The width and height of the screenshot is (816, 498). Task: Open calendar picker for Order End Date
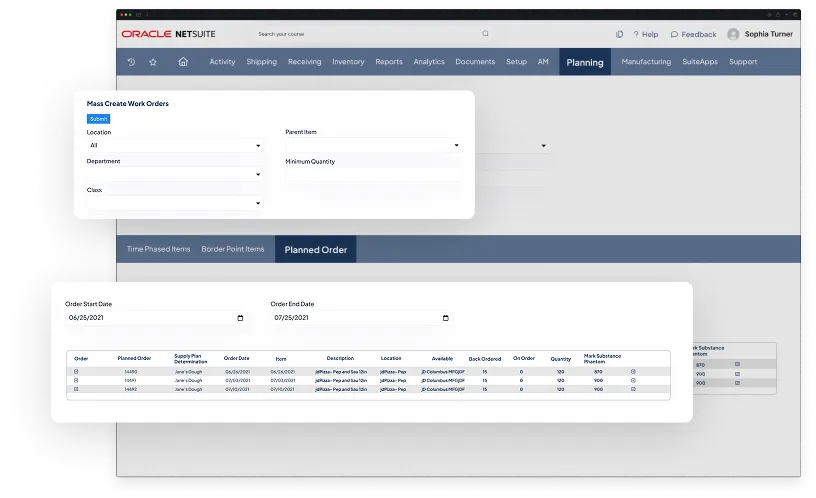(446, 318)
